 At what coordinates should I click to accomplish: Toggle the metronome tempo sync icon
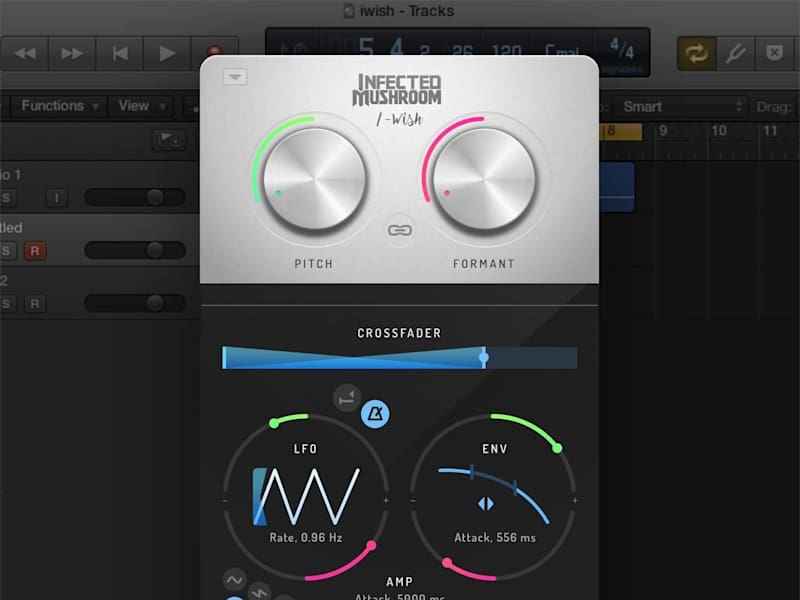click(376, 414)
